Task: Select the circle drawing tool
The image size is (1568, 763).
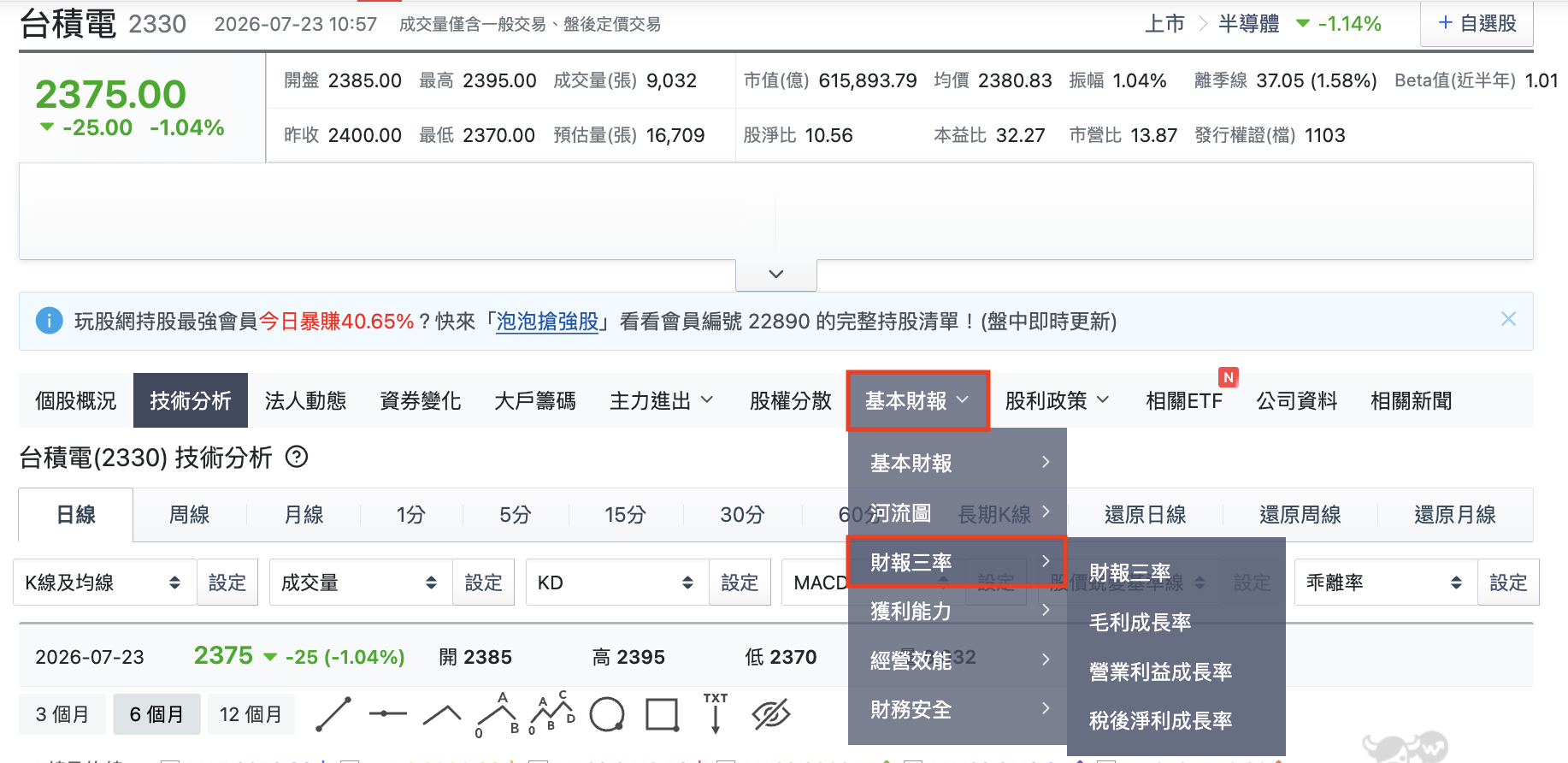Action: pos(607,714)
